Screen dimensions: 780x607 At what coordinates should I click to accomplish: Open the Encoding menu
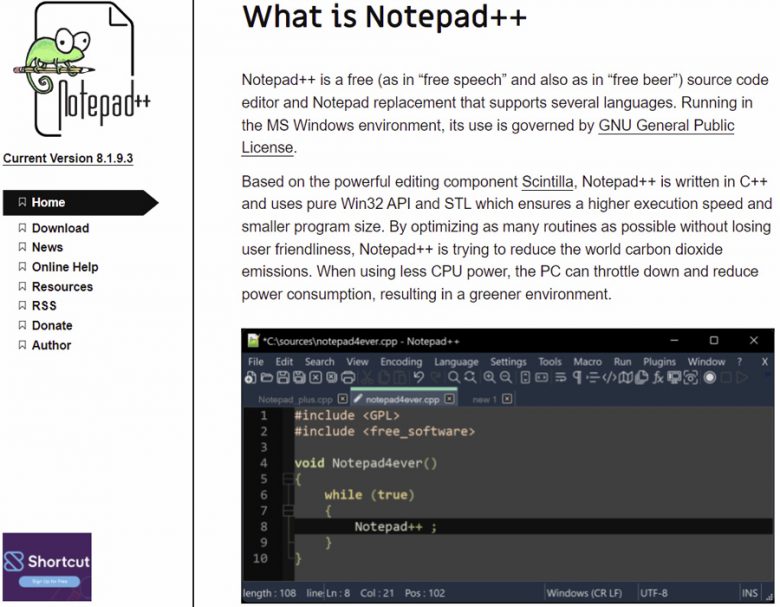[401, 362]
